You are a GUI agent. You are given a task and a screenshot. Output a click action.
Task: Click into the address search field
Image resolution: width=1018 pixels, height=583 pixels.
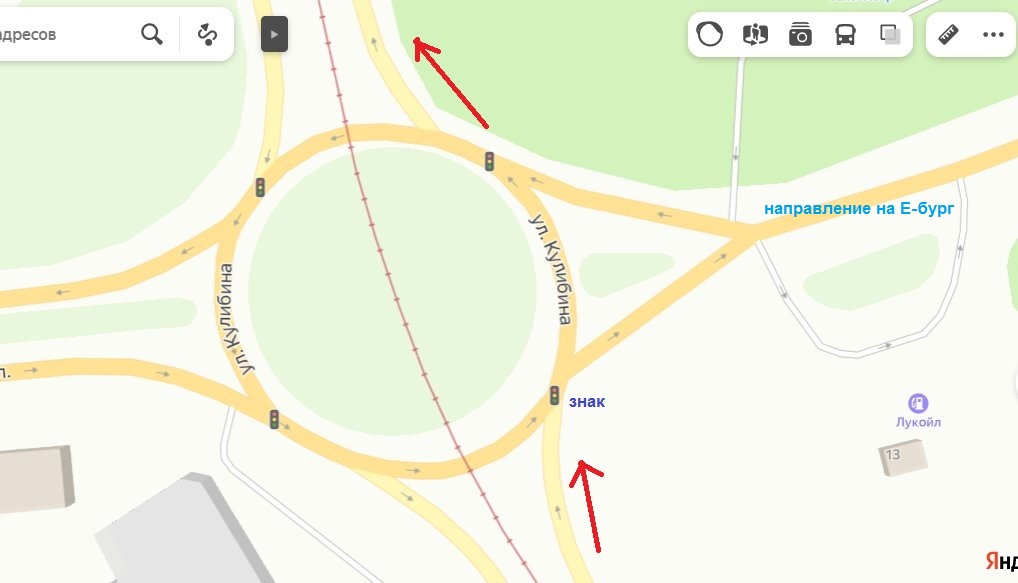click(x=65, y=34)
